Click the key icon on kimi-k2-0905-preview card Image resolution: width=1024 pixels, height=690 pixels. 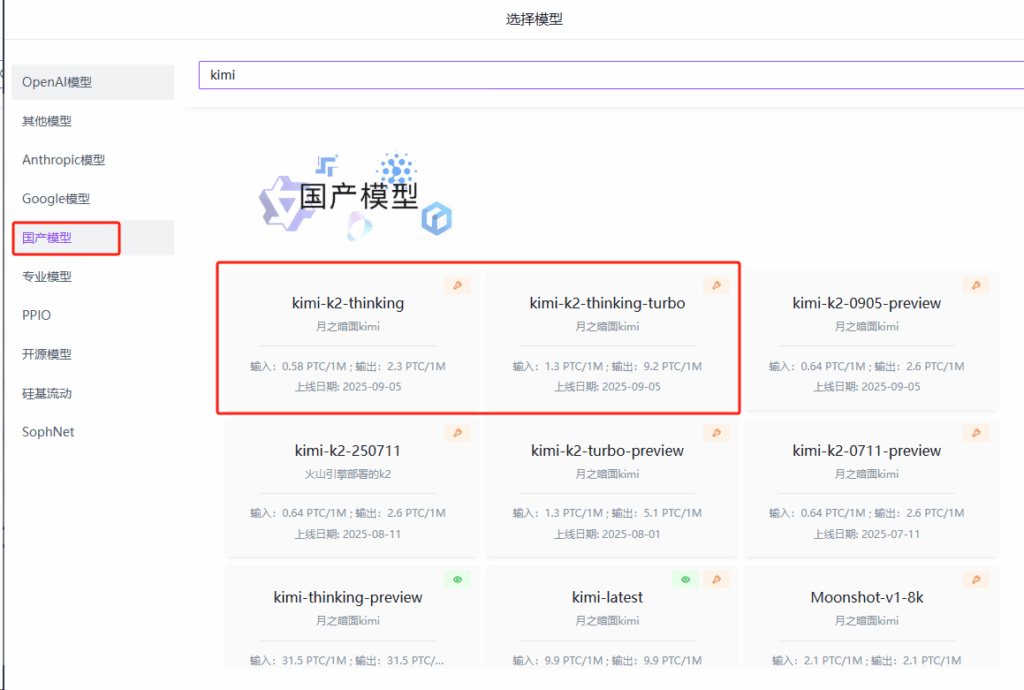974,285
